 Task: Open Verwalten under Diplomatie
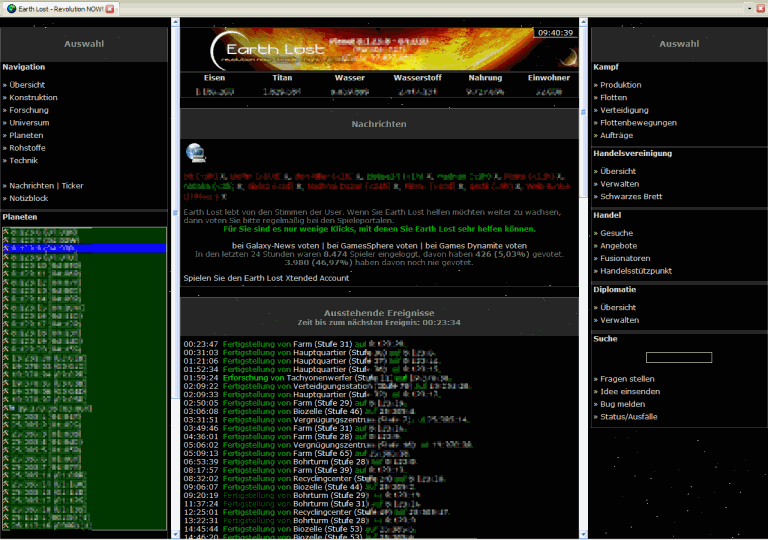click(x=619, y=320)
